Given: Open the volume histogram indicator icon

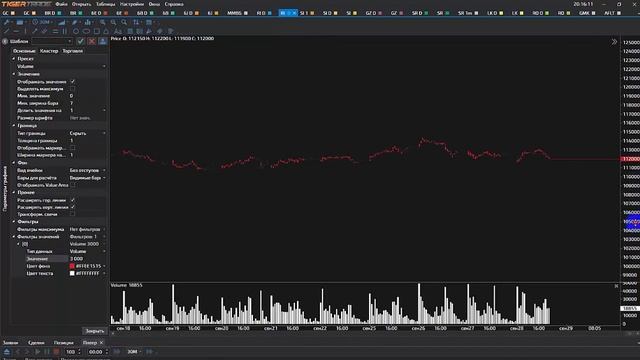Looking at the screenshot, I should [62, 22].
